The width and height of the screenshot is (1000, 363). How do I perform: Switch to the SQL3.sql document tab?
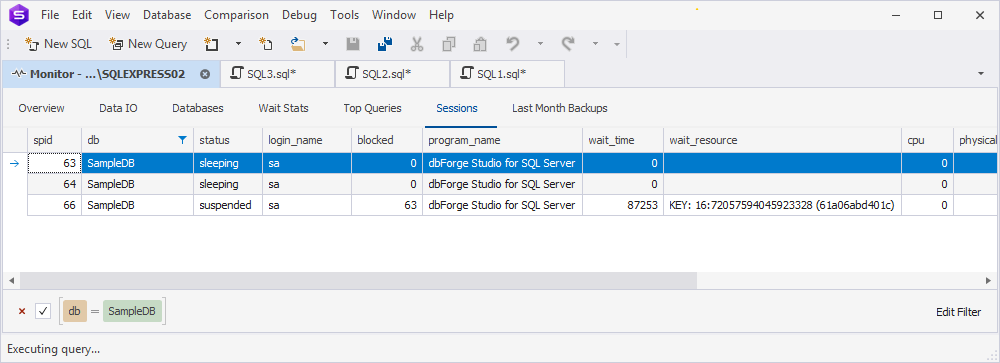(x=277, y=74)
